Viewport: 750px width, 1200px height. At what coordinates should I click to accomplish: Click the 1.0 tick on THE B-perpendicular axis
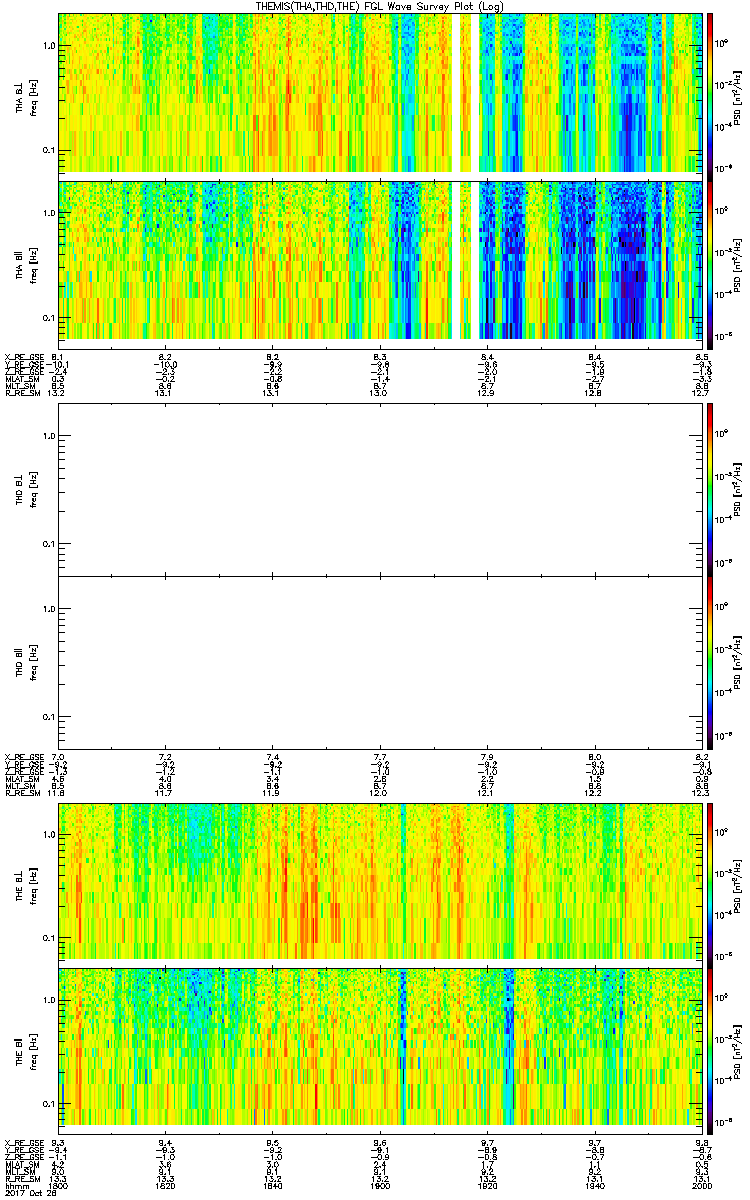(x=48, y=835)
